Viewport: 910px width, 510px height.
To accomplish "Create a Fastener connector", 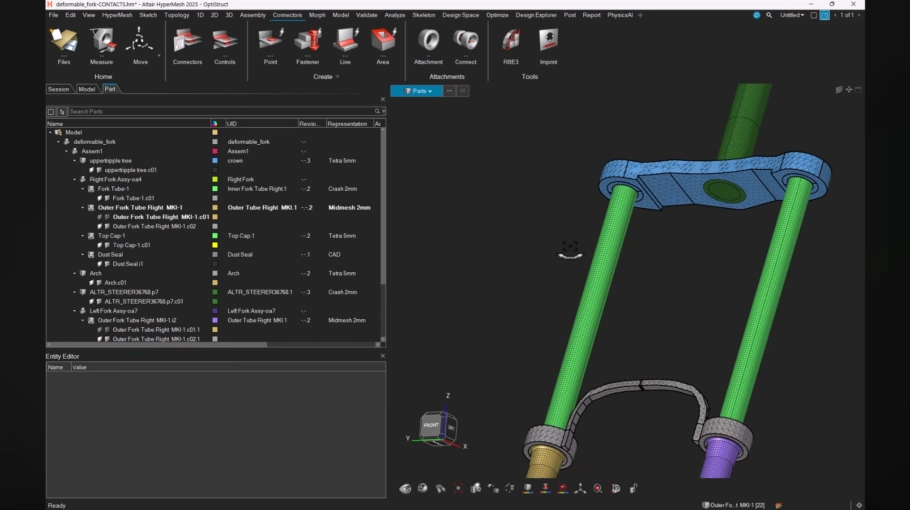I will (308, 45).
